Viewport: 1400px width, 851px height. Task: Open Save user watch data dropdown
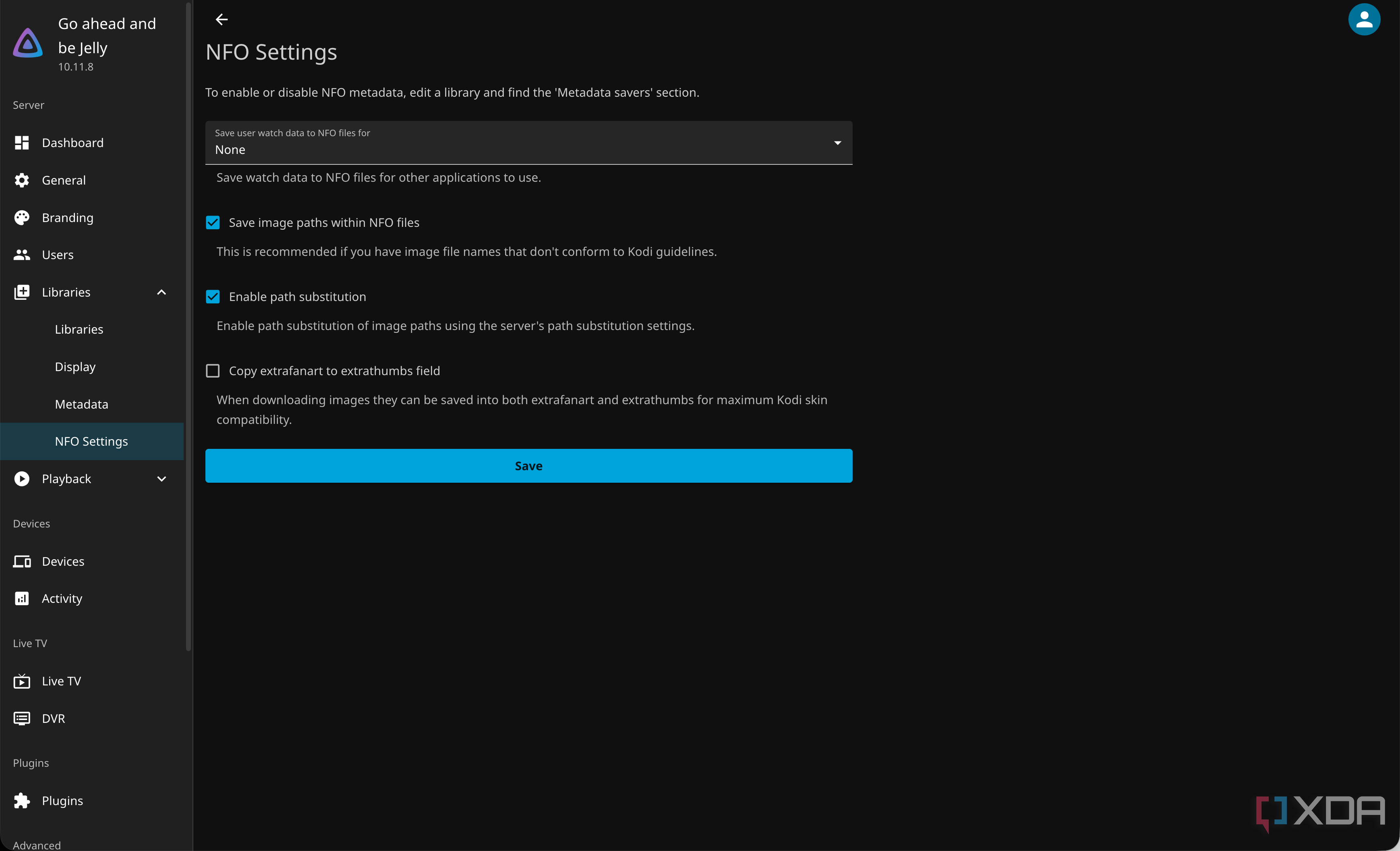point(528,143)
